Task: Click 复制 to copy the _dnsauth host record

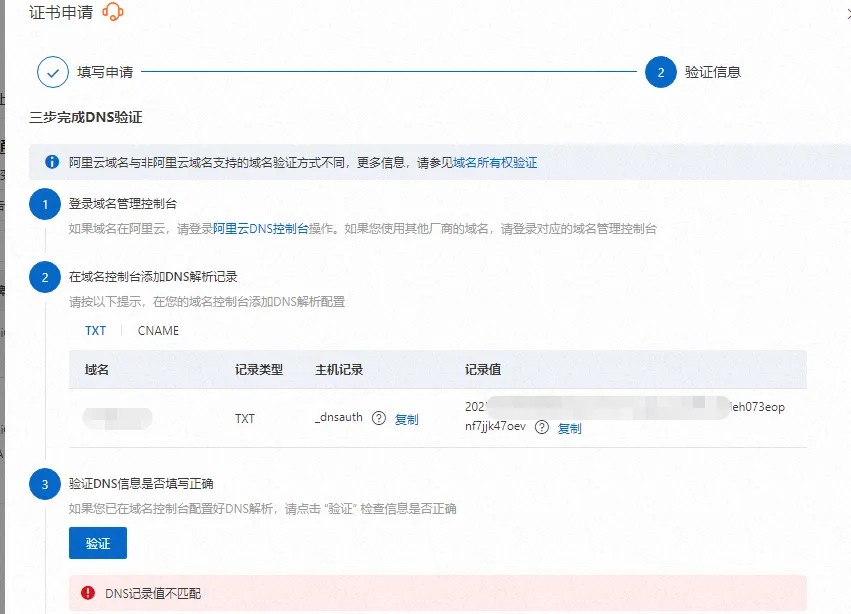Action: [409, 419]
